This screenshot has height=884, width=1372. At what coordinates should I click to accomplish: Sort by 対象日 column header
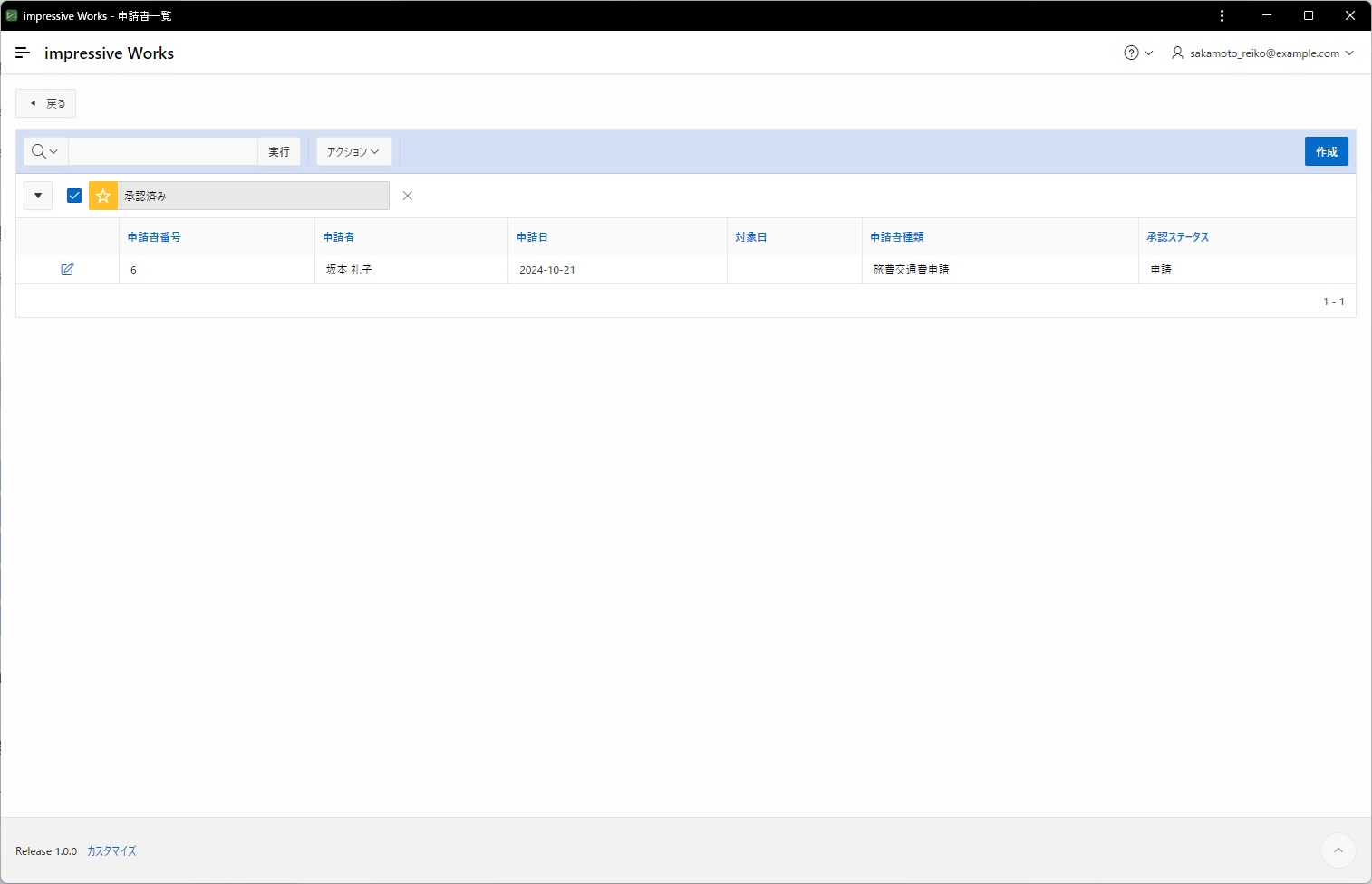tap(751, 237)
